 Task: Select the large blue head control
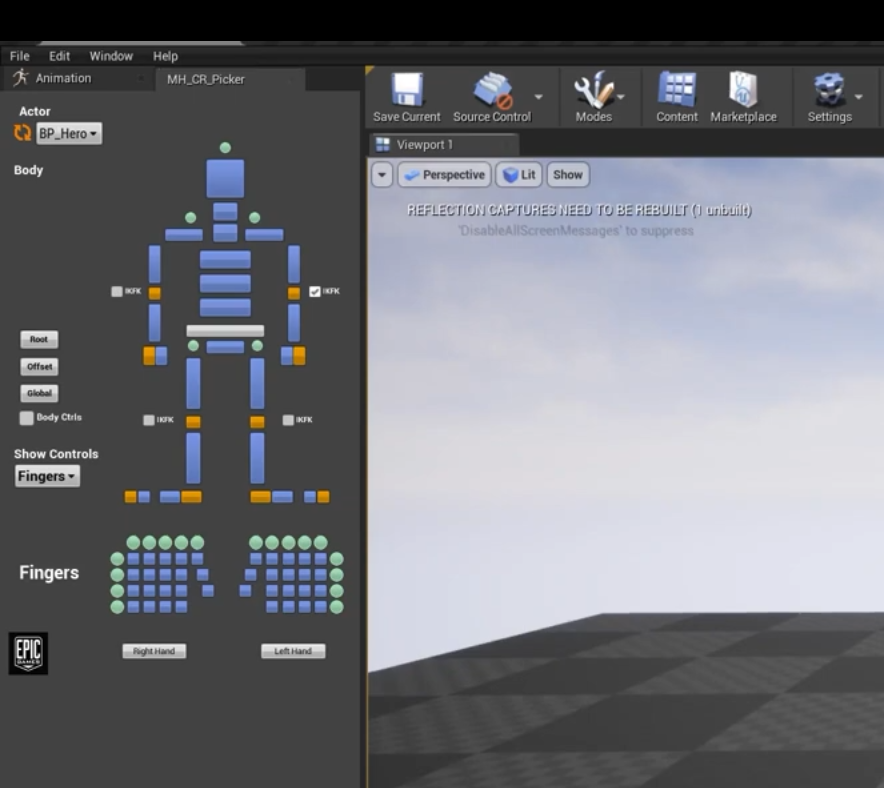coord(225,178)
